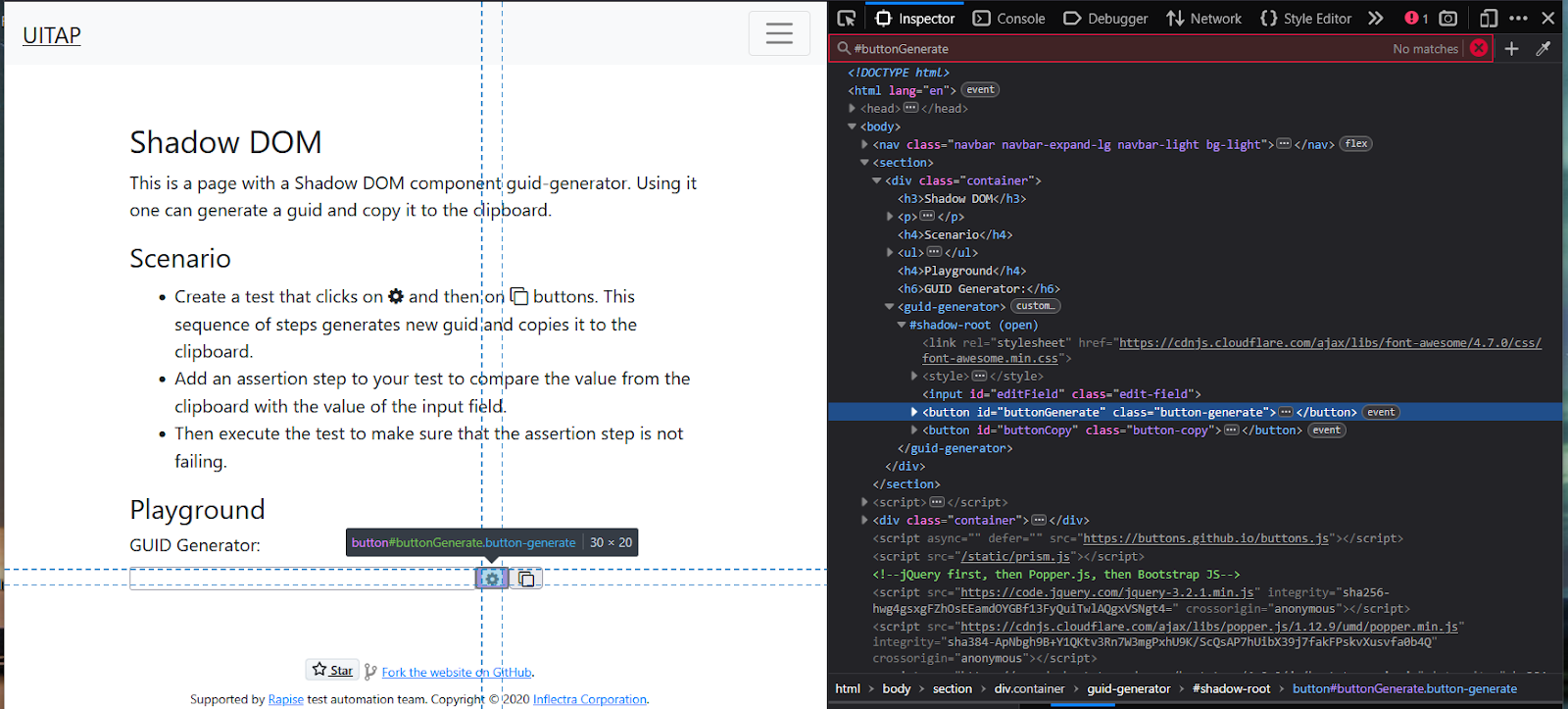This screenshot has width=1568, height=709.
Task: Expand the head element node
Action: tap(853, 108)
